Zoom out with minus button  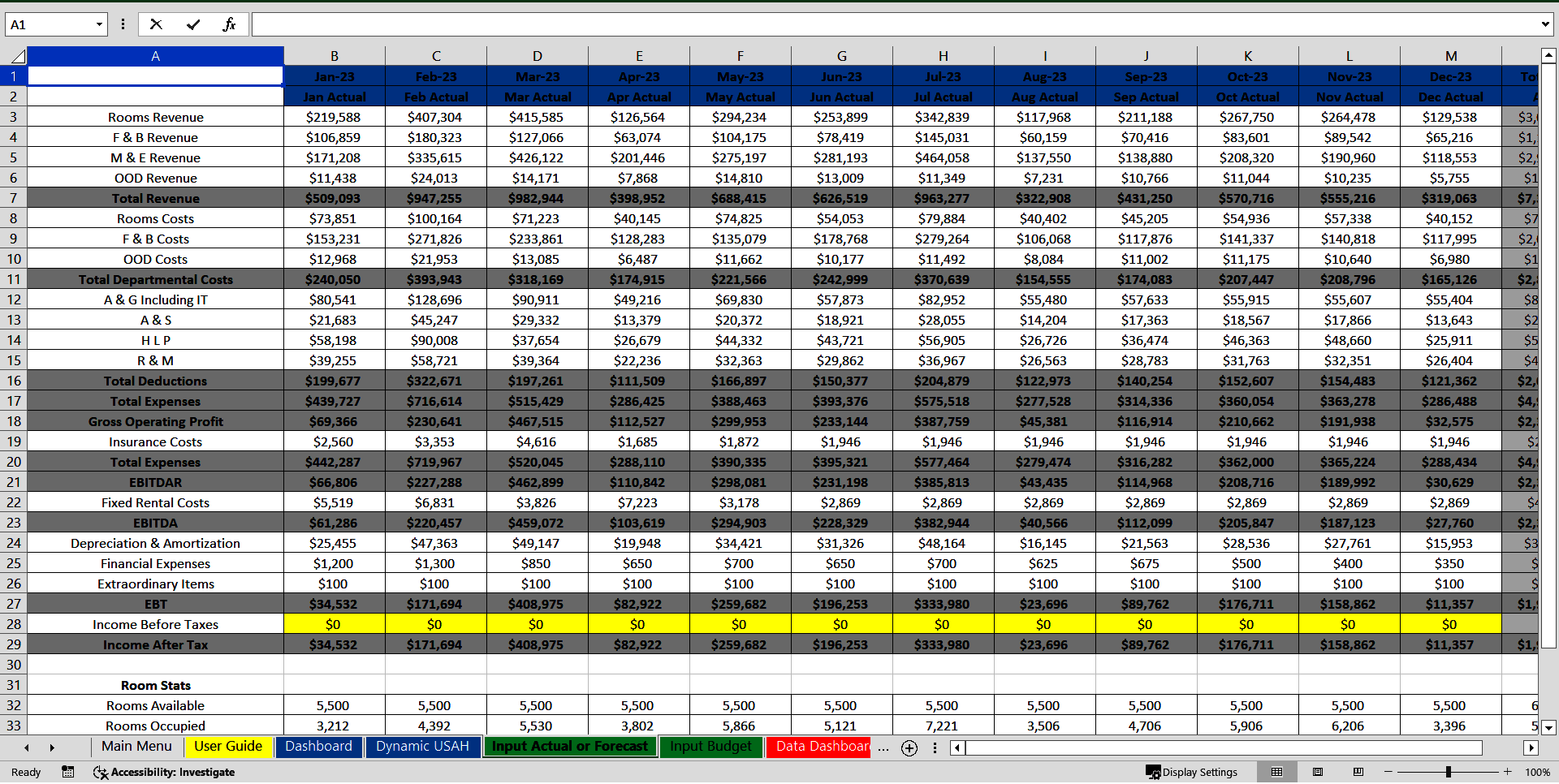click(x=1388, y=772)
